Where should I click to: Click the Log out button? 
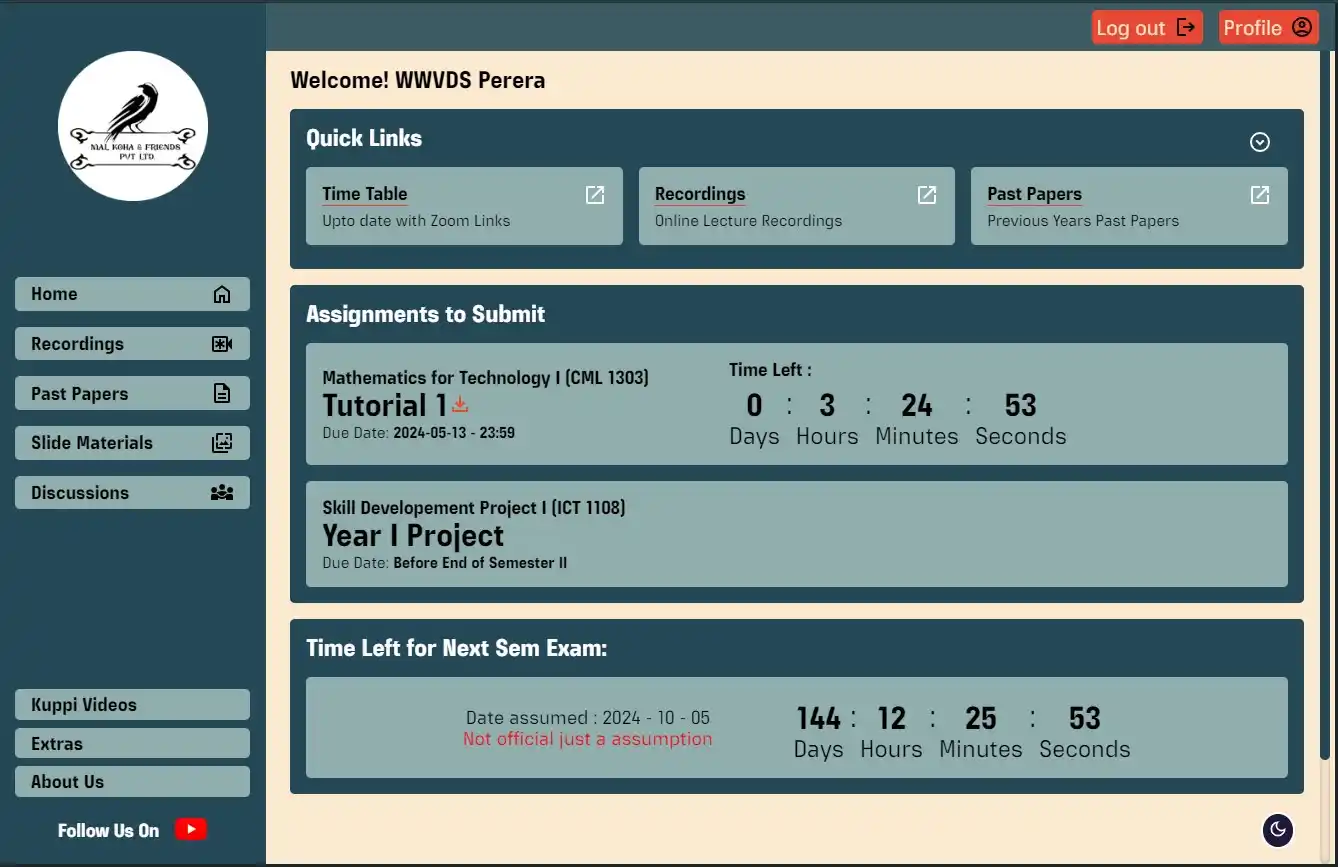(1146, 28)
